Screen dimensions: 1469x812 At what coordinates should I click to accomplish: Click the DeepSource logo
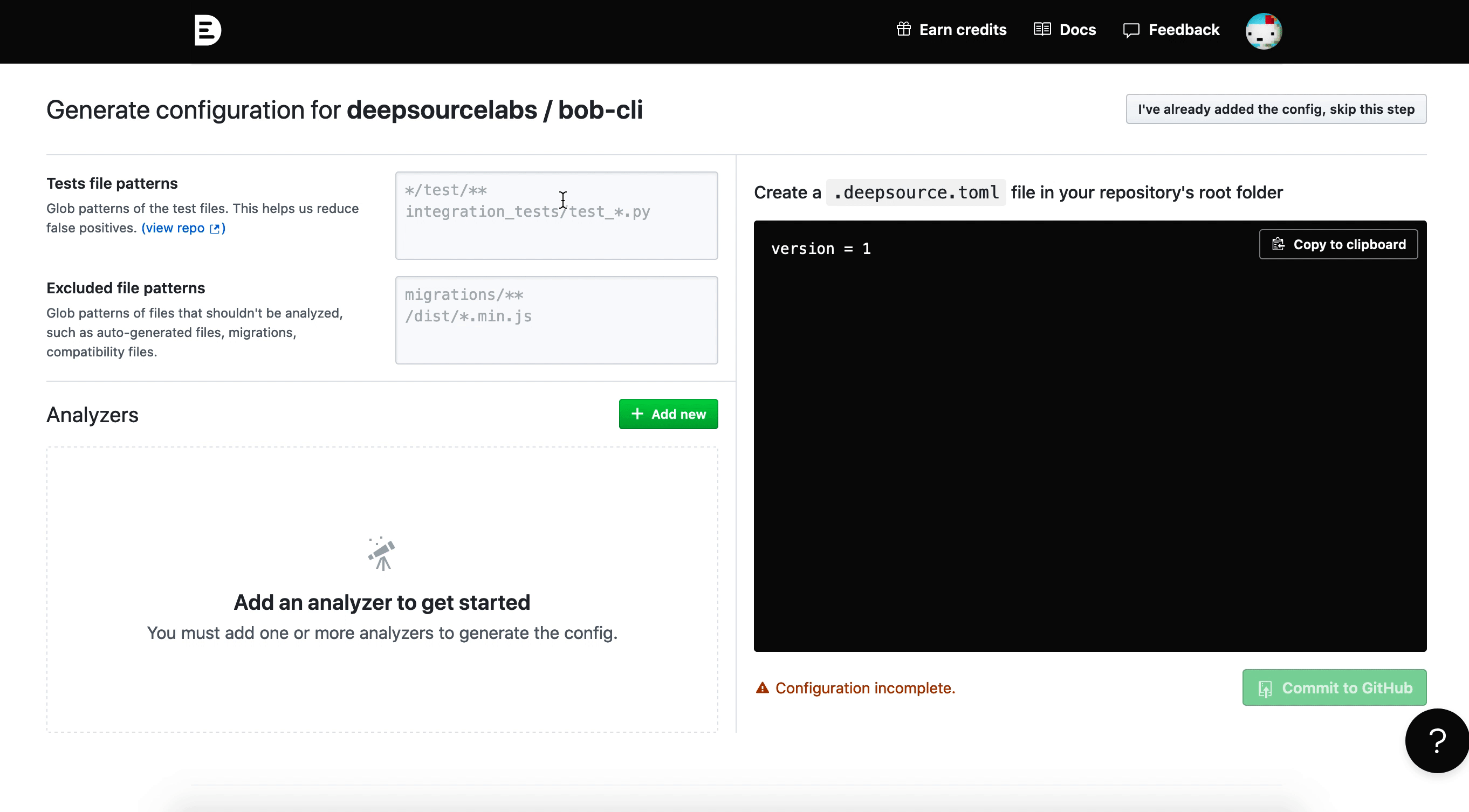[x=207, y=30]
